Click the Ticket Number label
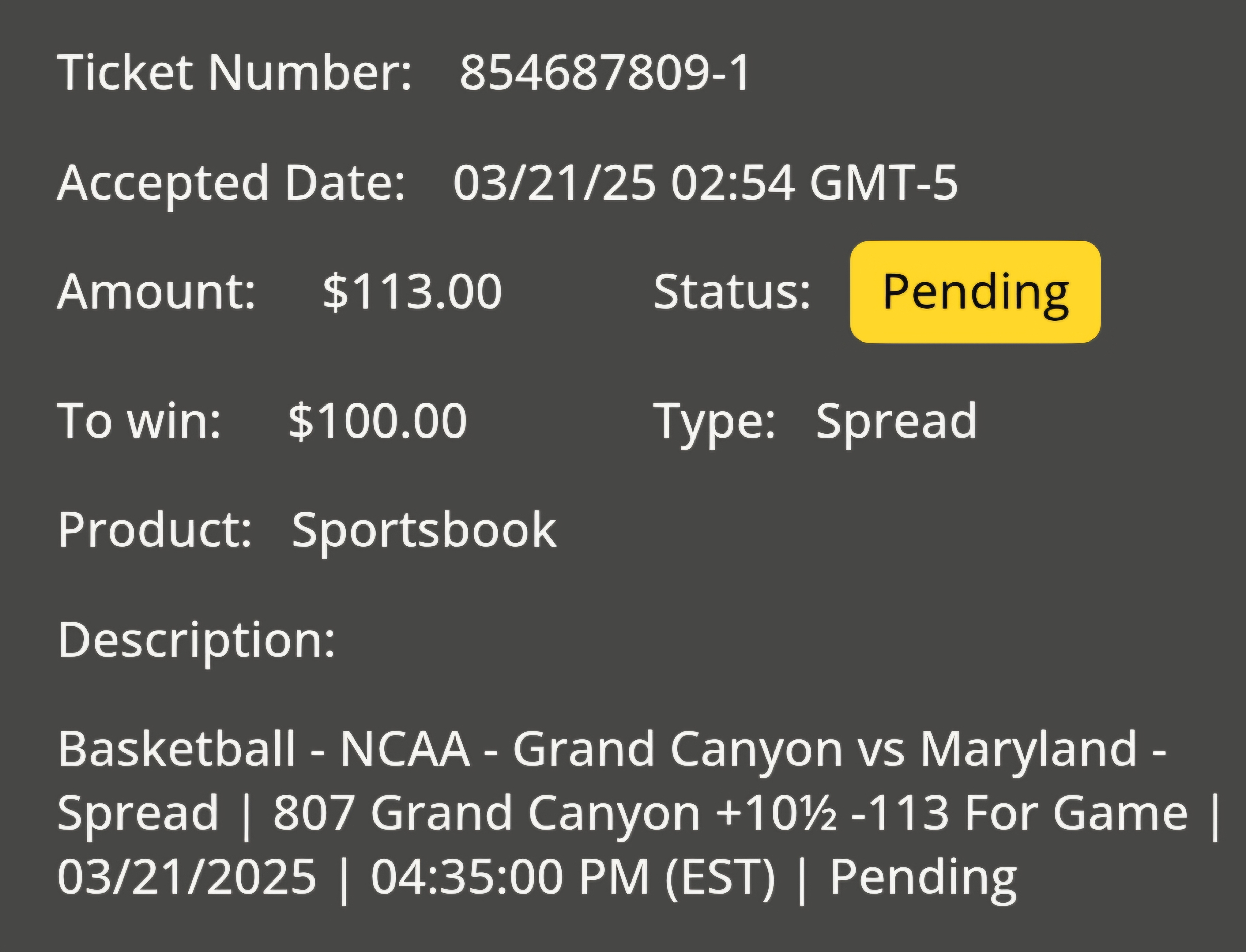The width and height of the screenshot is (1246, 952). tap(234, 73)
